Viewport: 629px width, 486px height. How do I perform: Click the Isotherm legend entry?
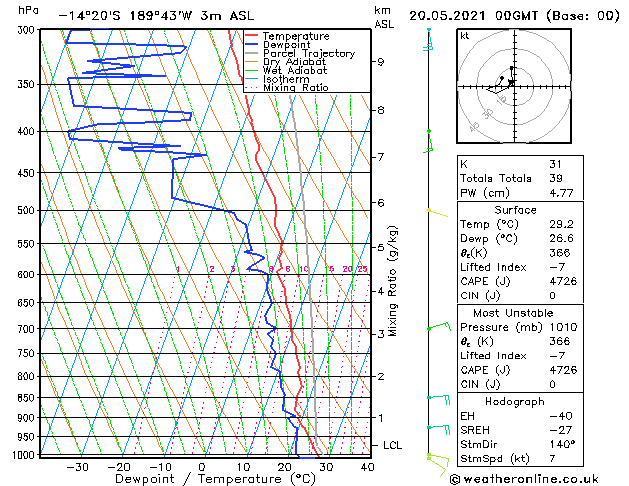(277, 79)
